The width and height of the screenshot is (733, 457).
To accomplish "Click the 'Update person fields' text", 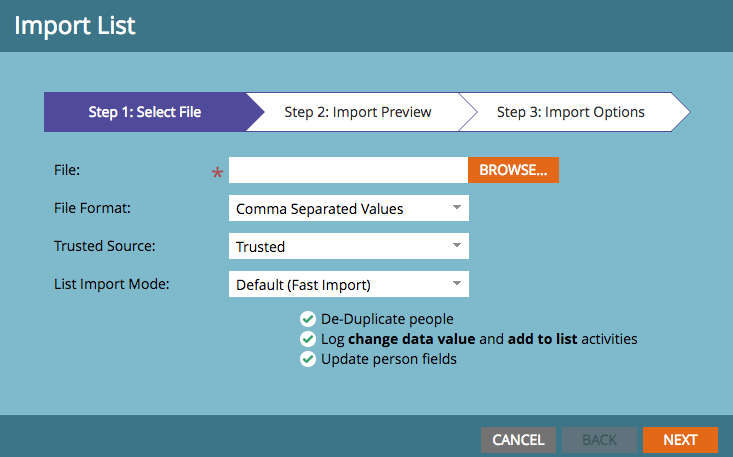I will [389, 359].
